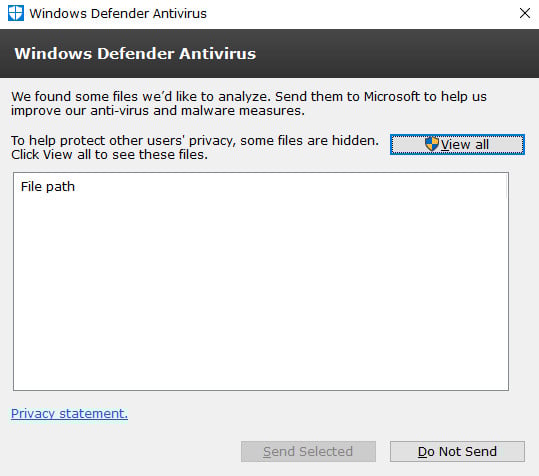Viewport: 539px width, 476px height.
Task: Click the Windows Defender shield title icon
Action: (x=16, y=13)
